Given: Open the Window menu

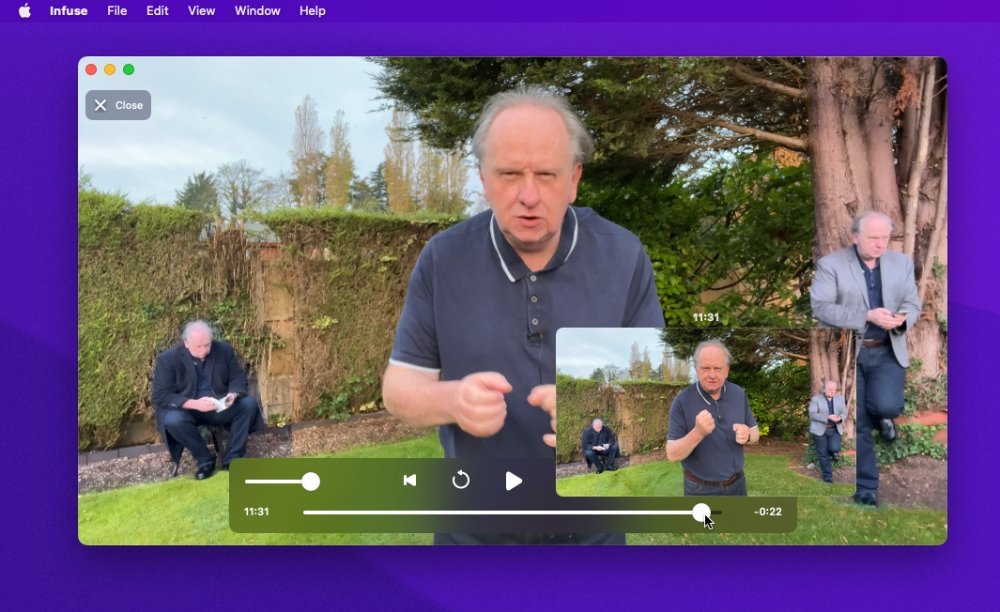Looking at the screenshot, I should click(257, 11).
